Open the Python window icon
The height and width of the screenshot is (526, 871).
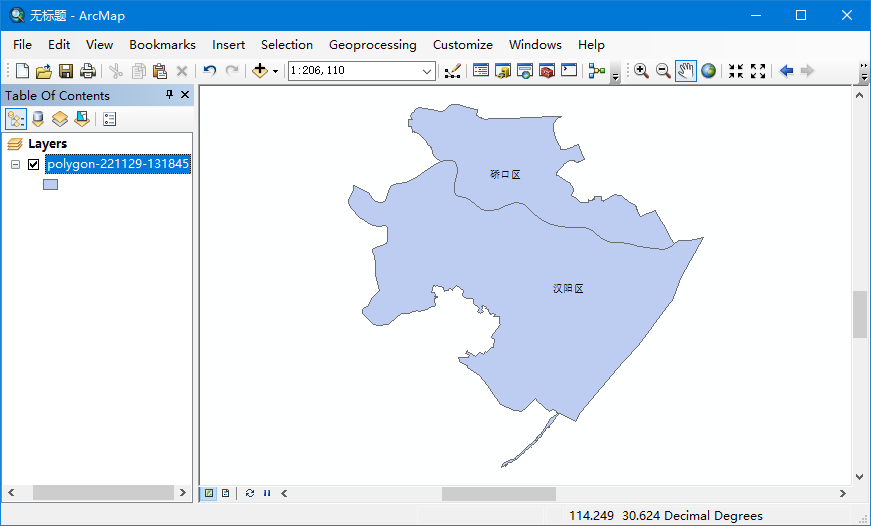(x=569, y=71)
